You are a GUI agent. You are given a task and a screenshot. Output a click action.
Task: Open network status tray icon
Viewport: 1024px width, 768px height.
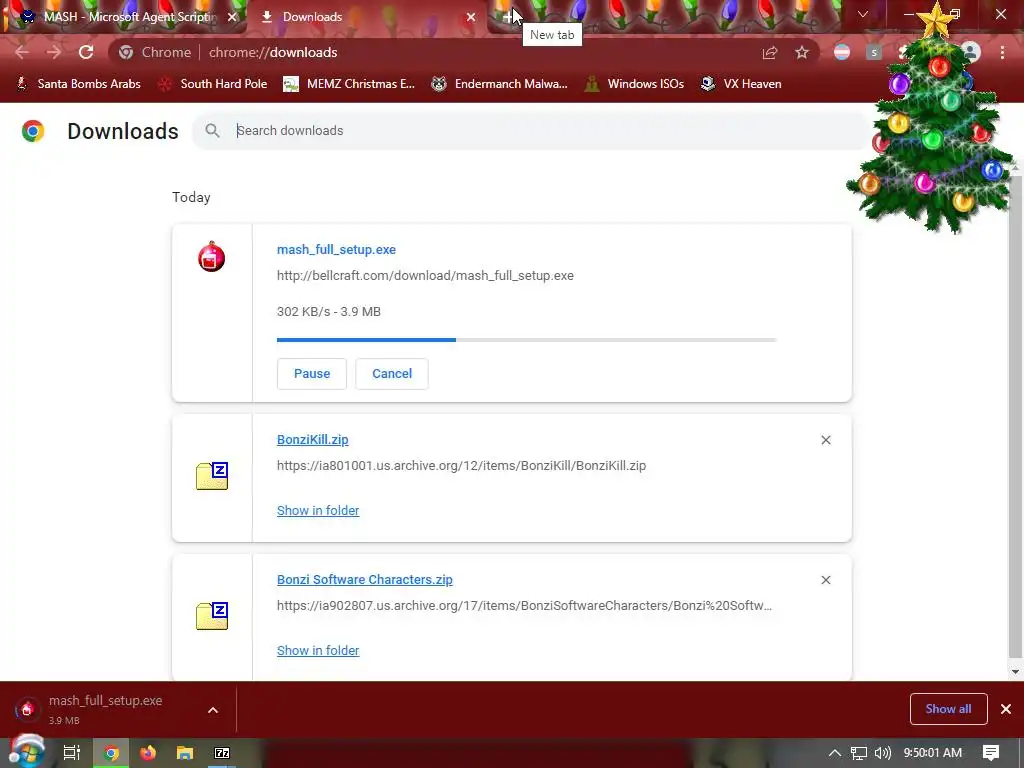tap(859, 753)
